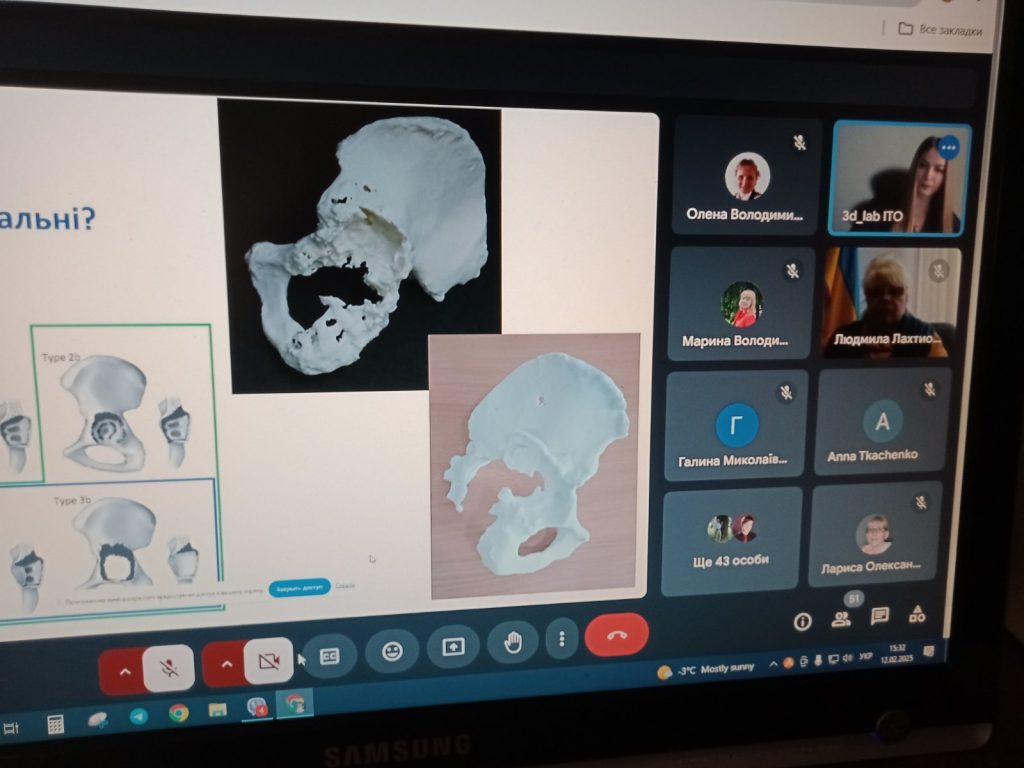This screenshot has height=768, width=1024.
Task: Show hidden system tray icons
Action: click(772, 665)
